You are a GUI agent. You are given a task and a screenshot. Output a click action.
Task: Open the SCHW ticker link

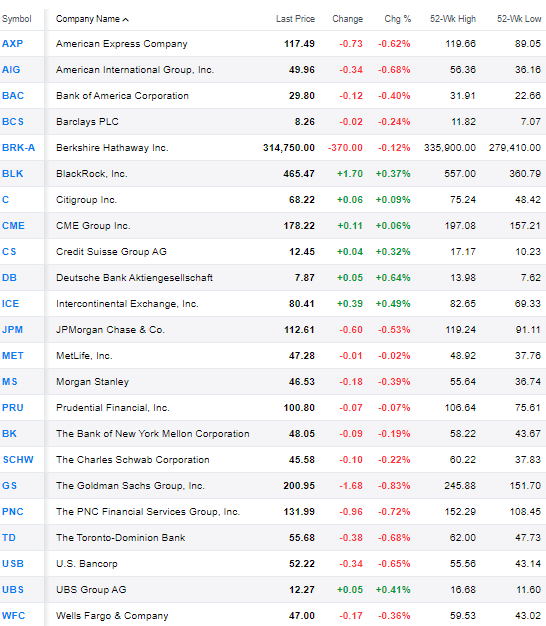(18, 460)
